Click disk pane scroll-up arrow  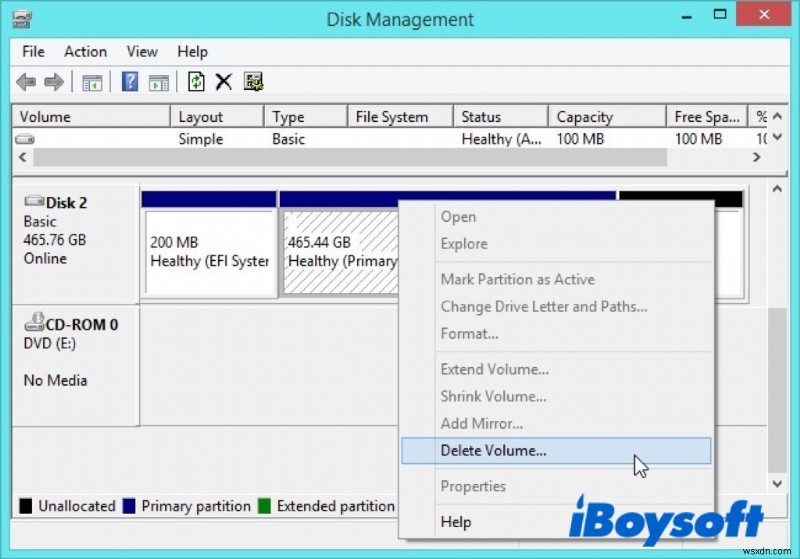(x=777, y=189)
